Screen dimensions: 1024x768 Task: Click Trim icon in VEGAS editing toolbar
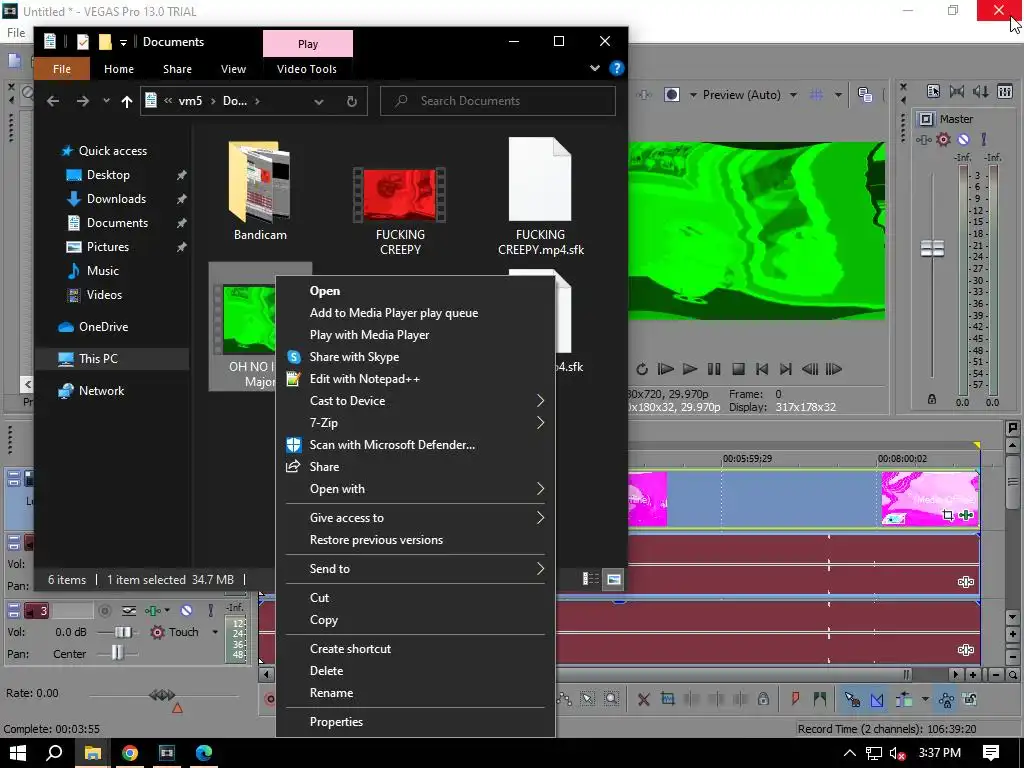pos(667,699)
